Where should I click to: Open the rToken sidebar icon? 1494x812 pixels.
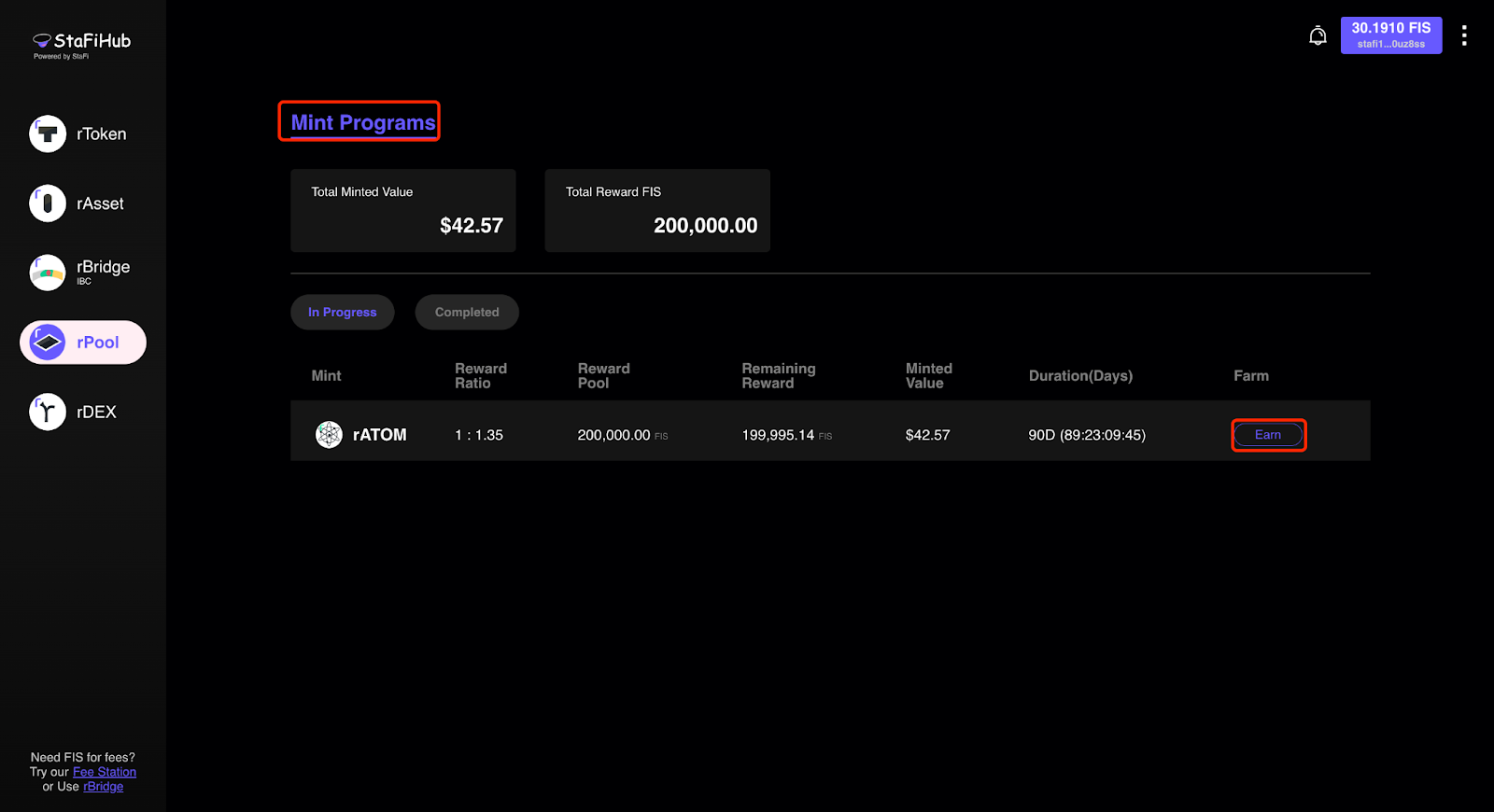(x=48, y=133)
